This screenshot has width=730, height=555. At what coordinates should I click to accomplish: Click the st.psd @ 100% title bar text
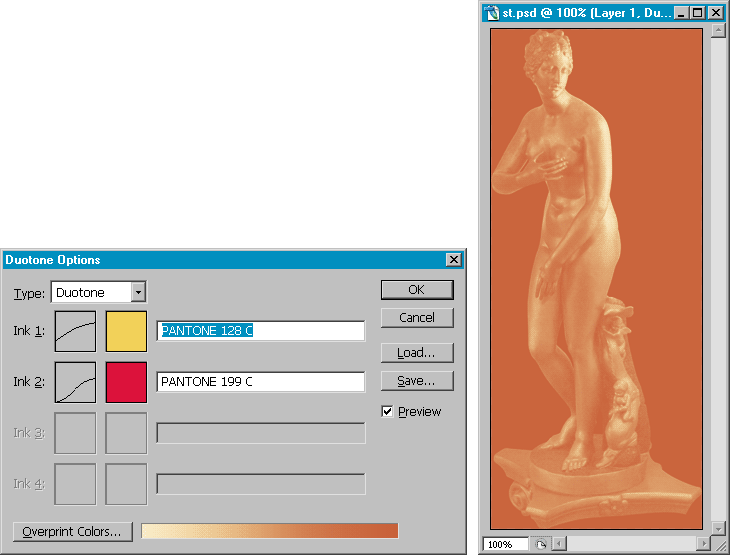pyautogui.click(x=587, y=13)
